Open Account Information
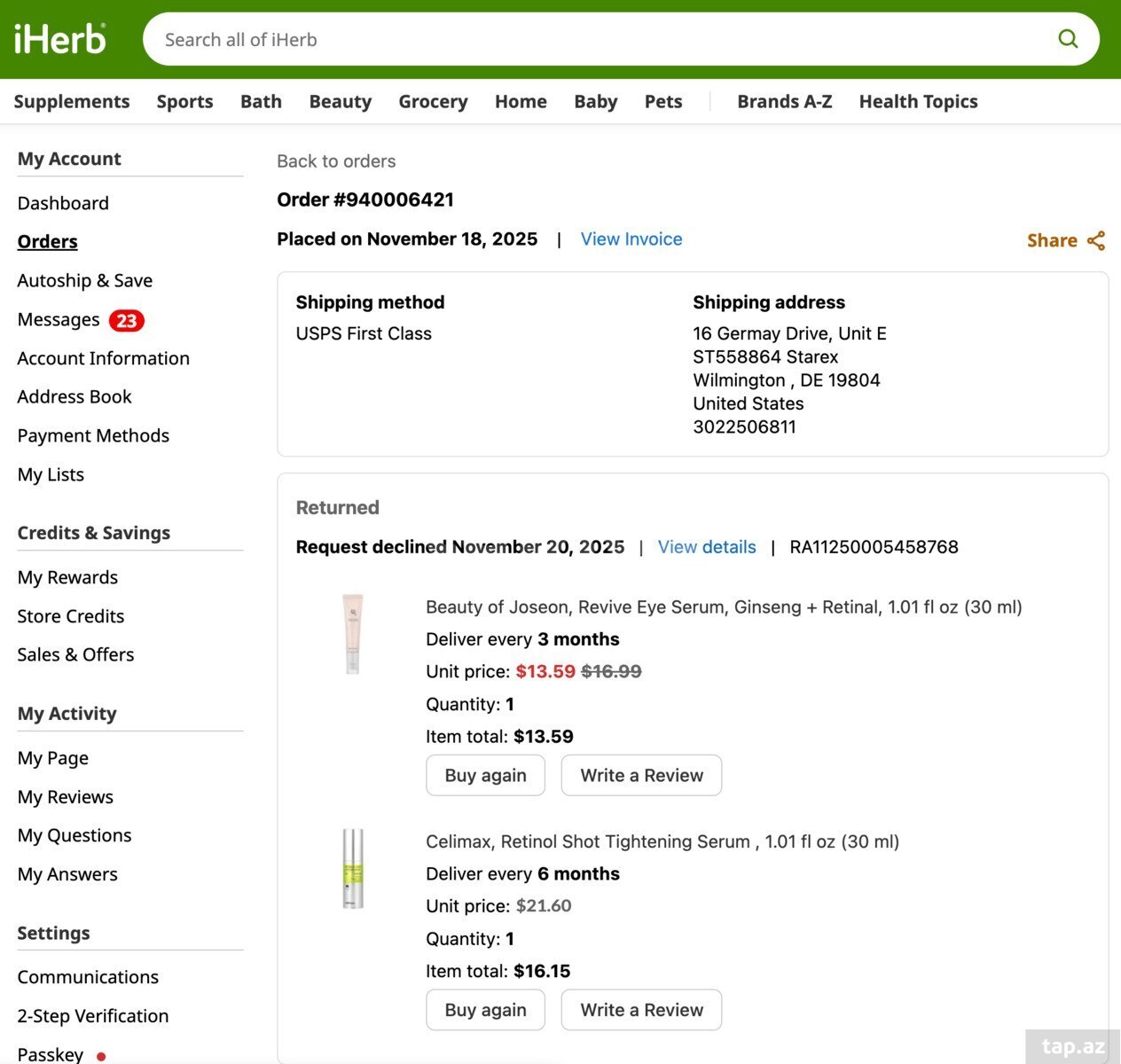The width and height of the screenshot is (1121, 1064). tap(103, 358)
